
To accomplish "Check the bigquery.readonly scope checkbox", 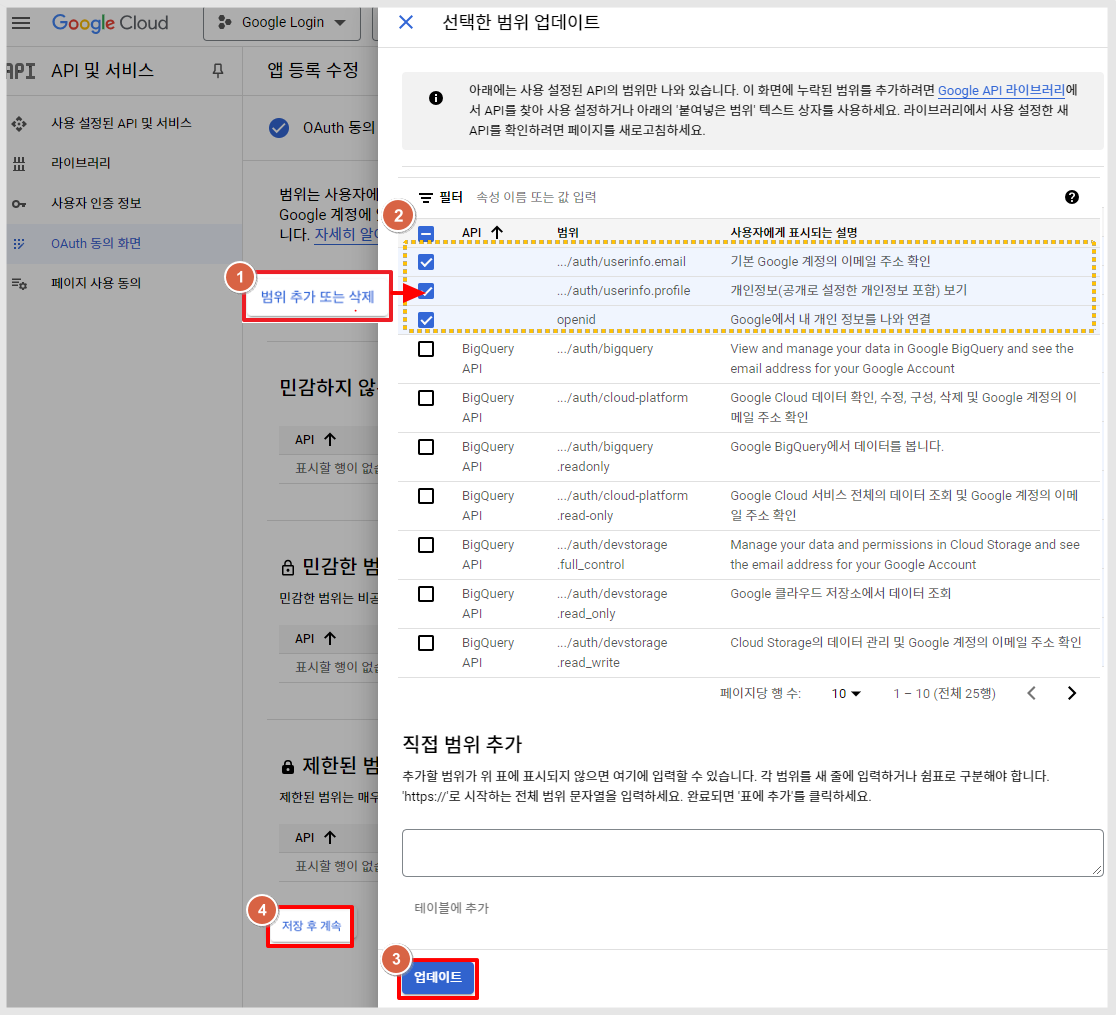I will click(426, 447).
